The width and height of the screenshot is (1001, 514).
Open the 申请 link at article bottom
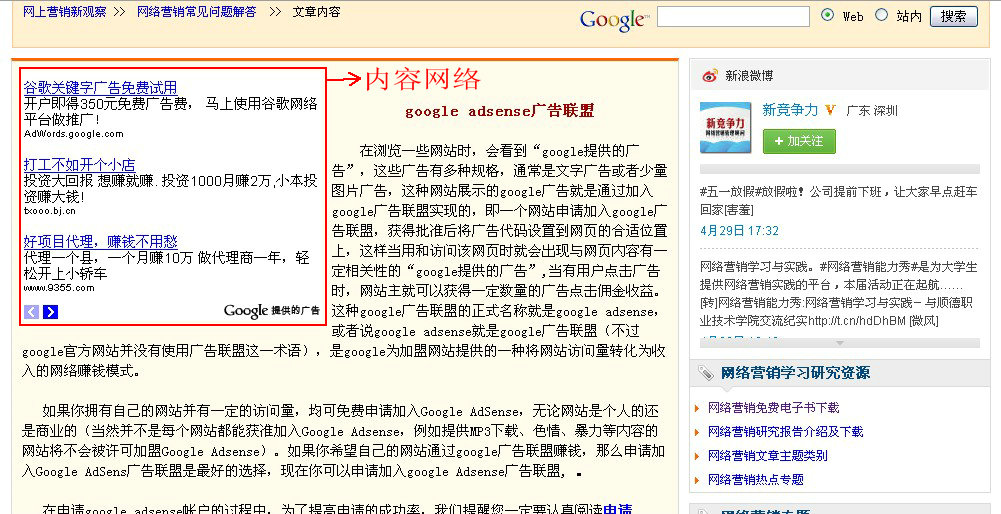point(617,509)
